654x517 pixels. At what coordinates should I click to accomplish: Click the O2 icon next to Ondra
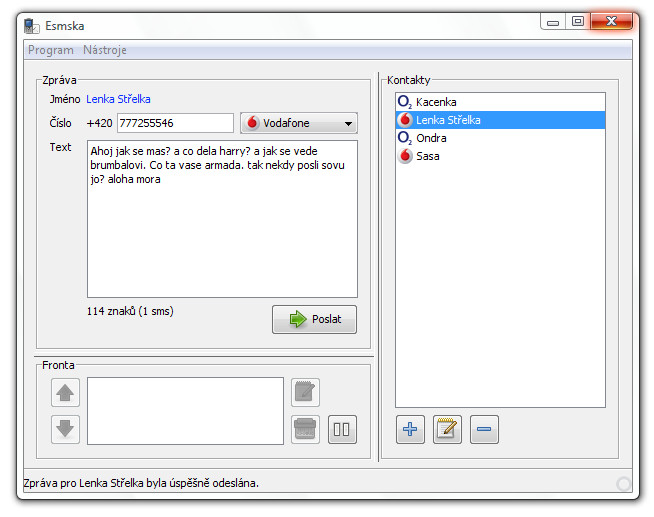pyautogui.click(x=405, y=138)
